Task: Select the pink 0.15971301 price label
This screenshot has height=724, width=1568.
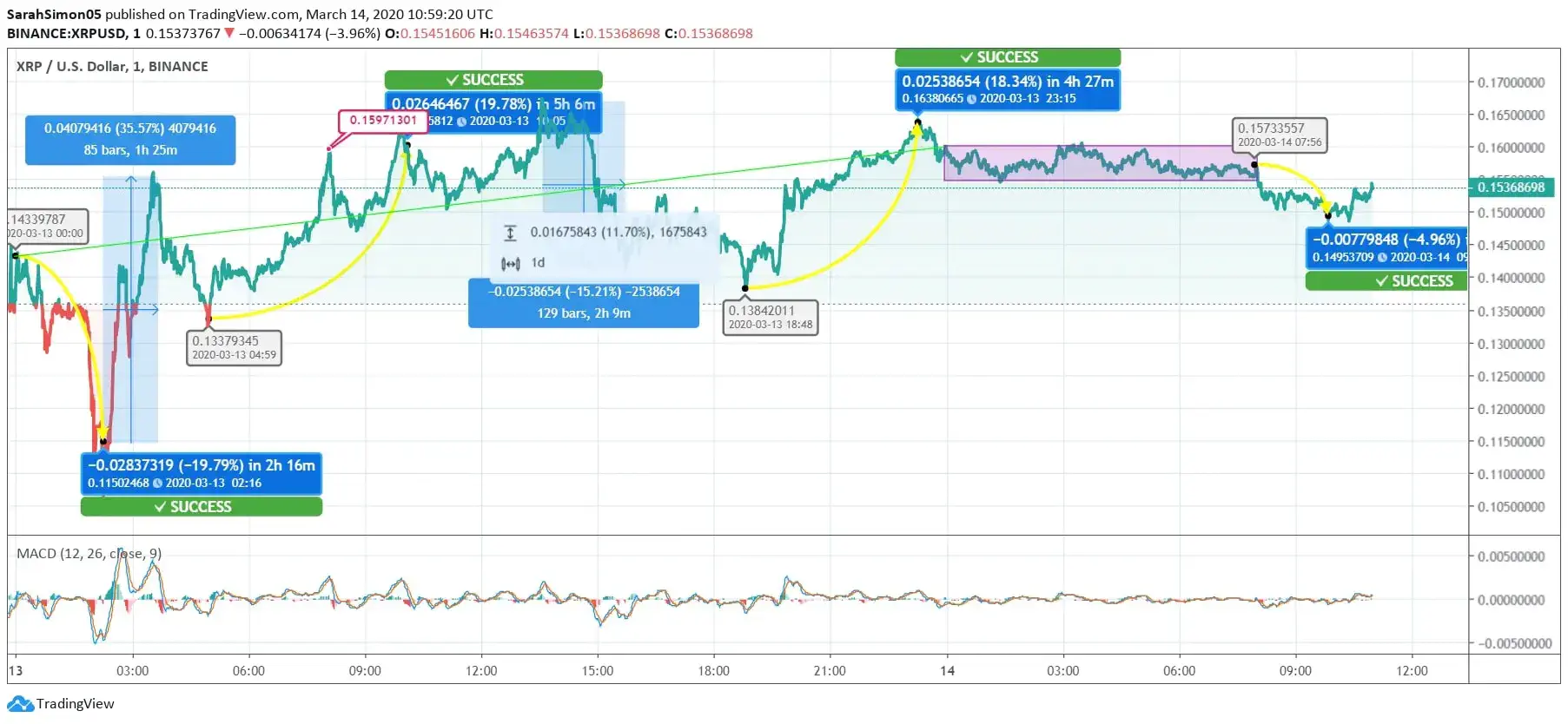Action: click(383, 121)
